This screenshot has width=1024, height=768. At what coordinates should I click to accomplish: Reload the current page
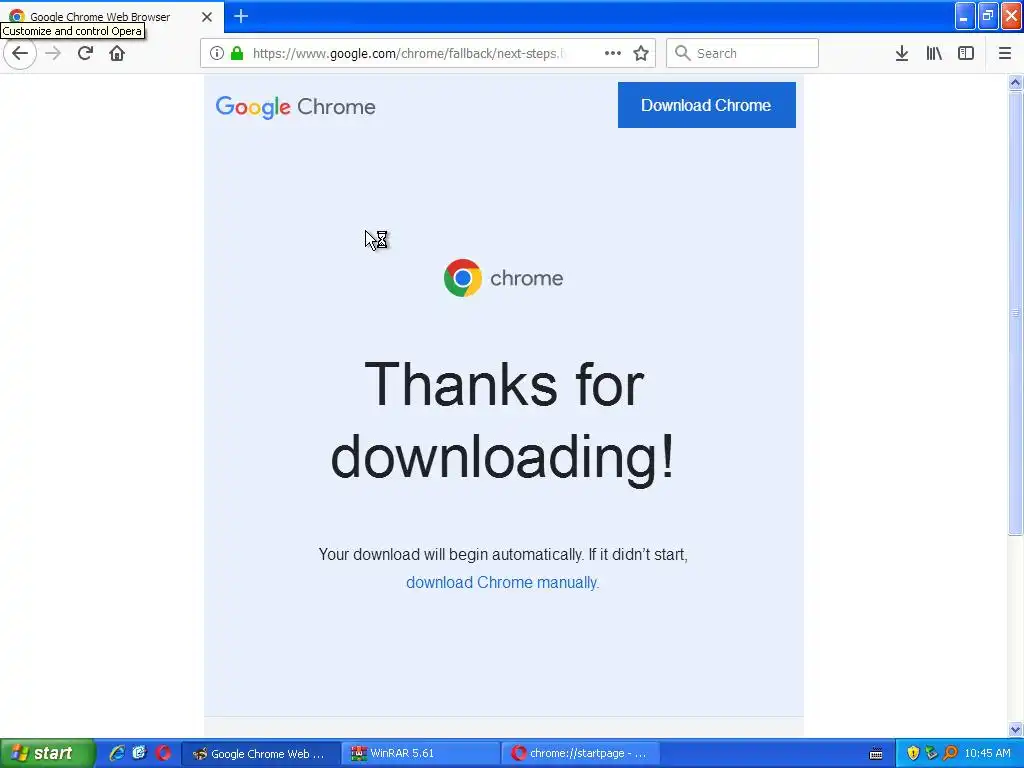[x=85, y=54]
